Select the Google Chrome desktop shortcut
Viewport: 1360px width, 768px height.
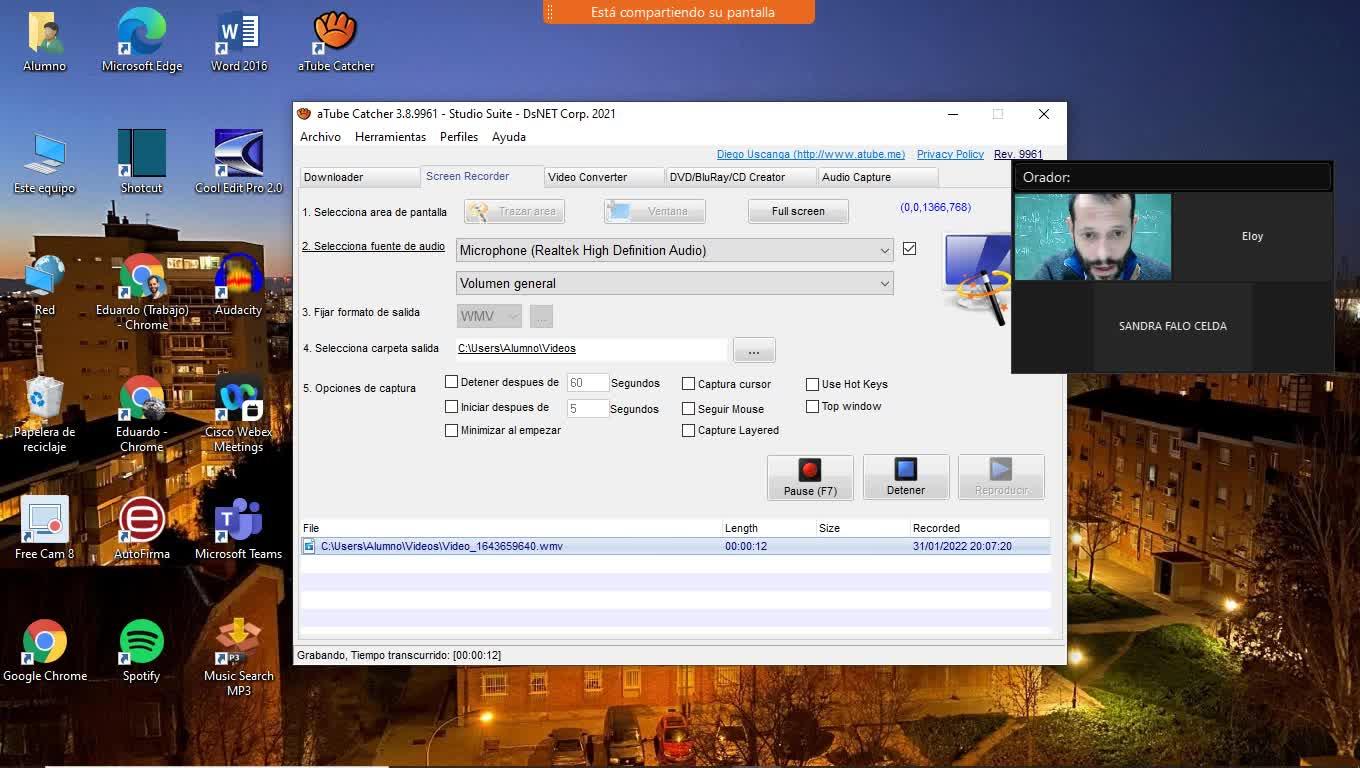tap(44, 651)
